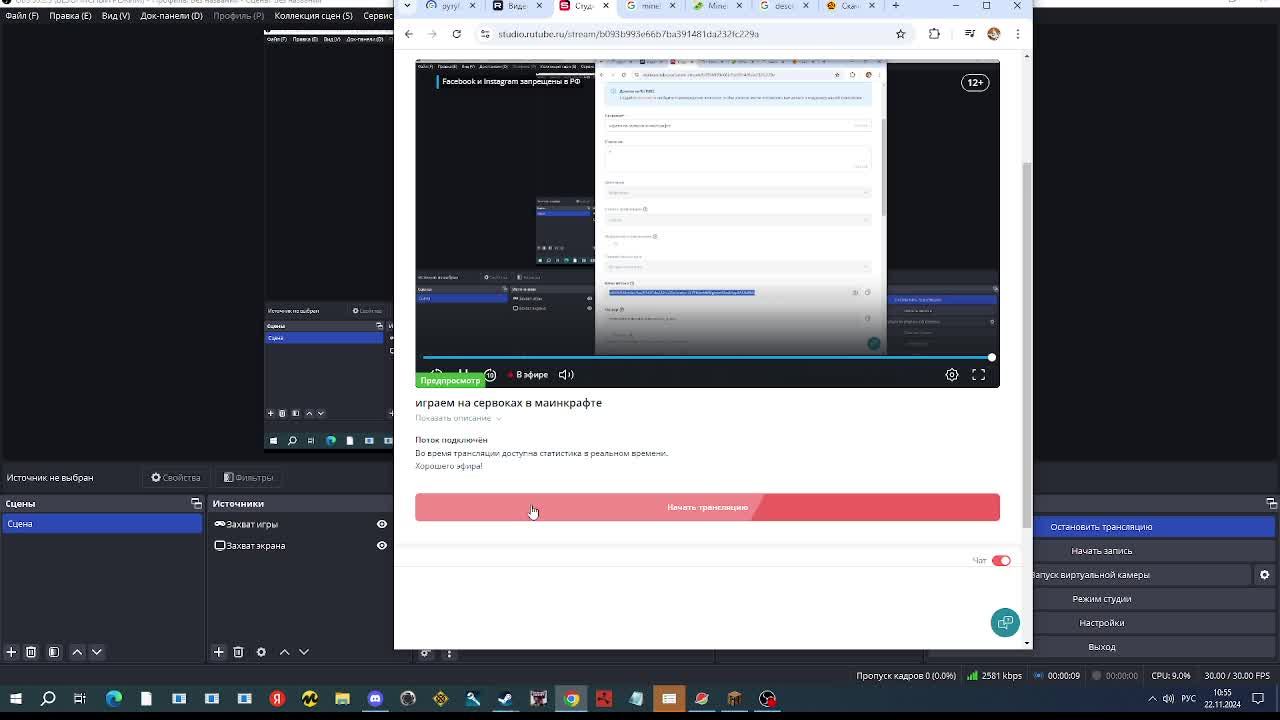The width and height of the screenshot is (1280, 720).
Task: Turn off the Чат toggle switch
Action: click(1001, 561)
